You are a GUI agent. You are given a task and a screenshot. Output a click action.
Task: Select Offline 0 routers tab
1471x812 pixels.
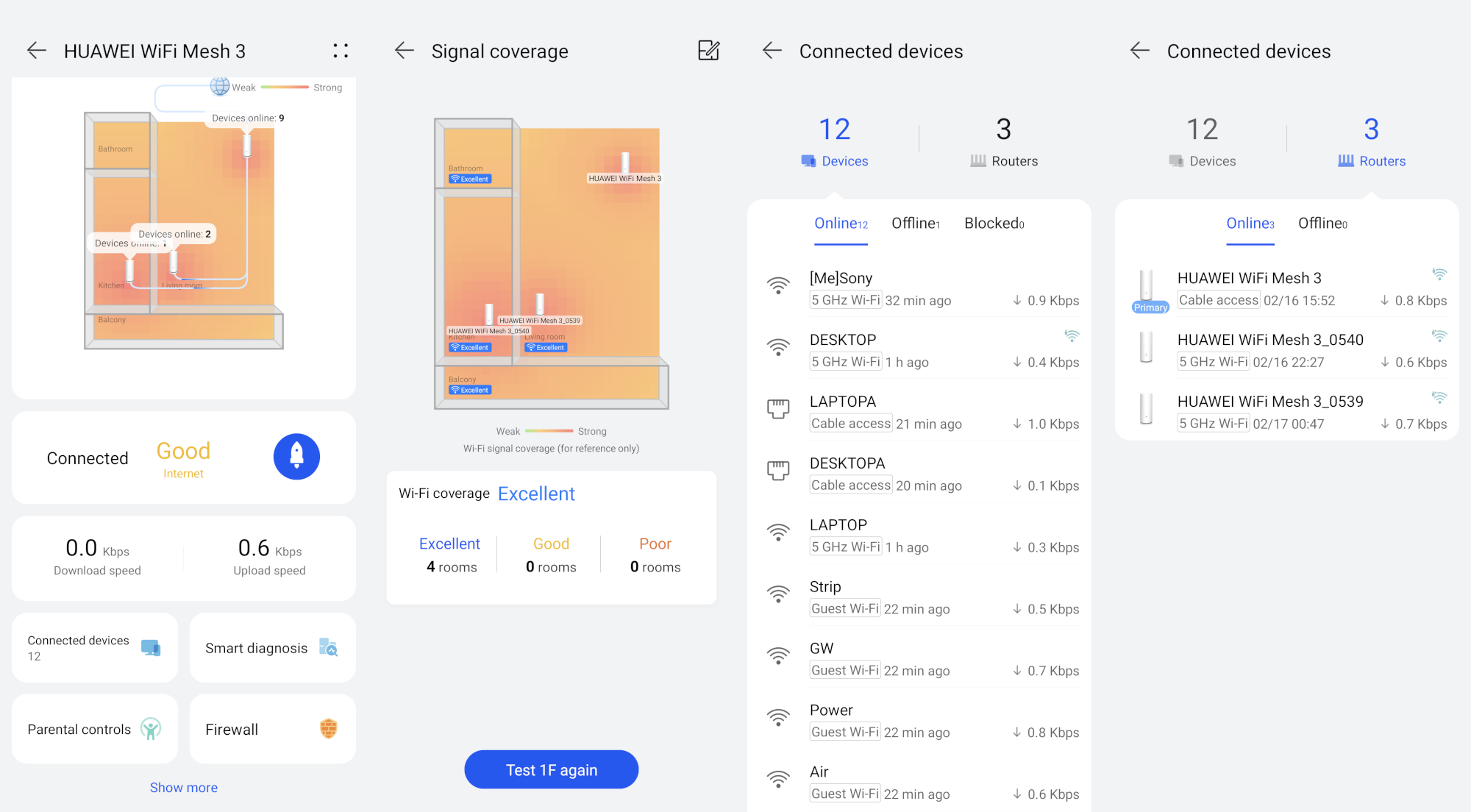click(1322, 224)
